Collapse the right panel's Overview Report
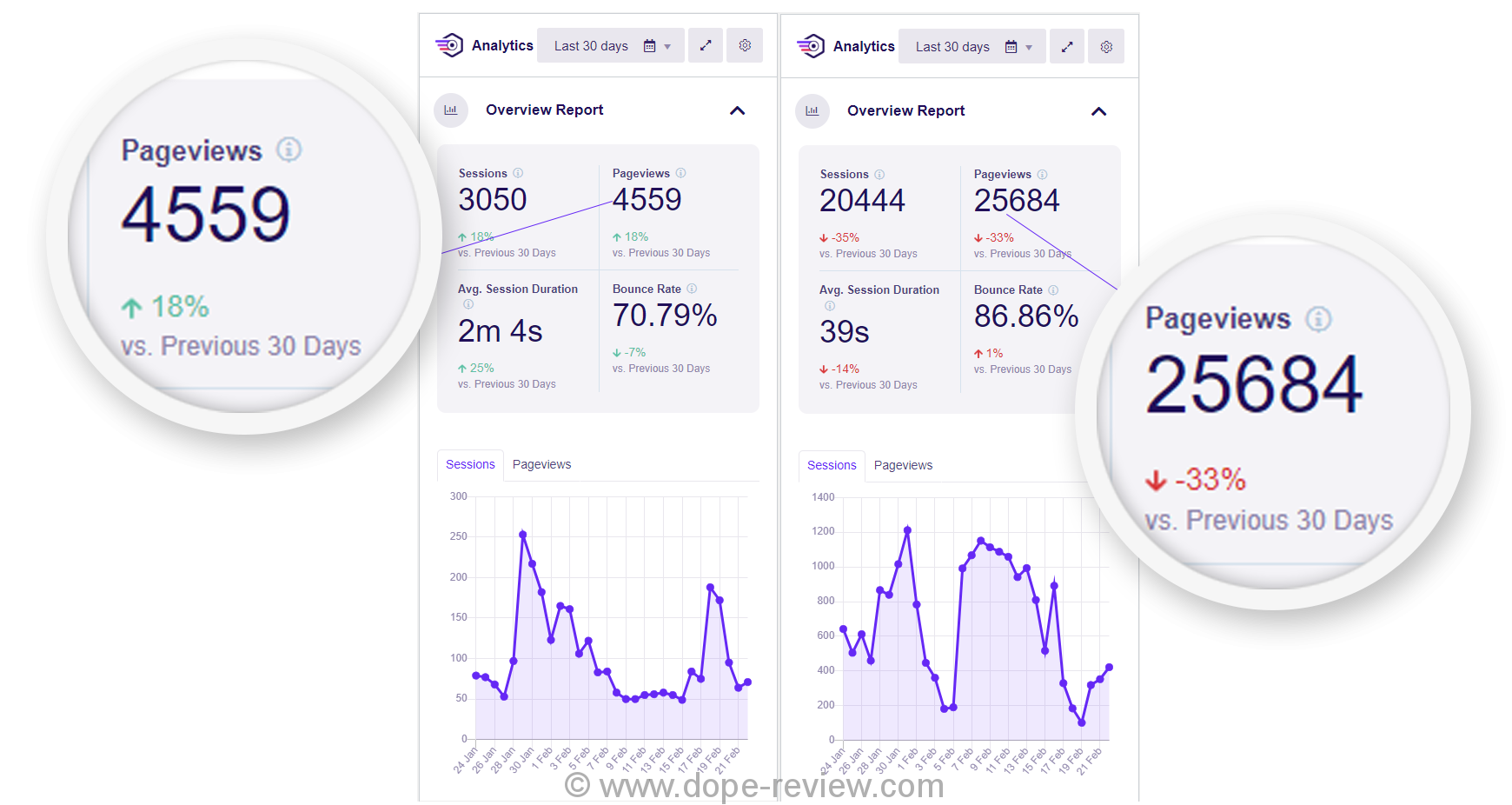 click(1099, 112)
